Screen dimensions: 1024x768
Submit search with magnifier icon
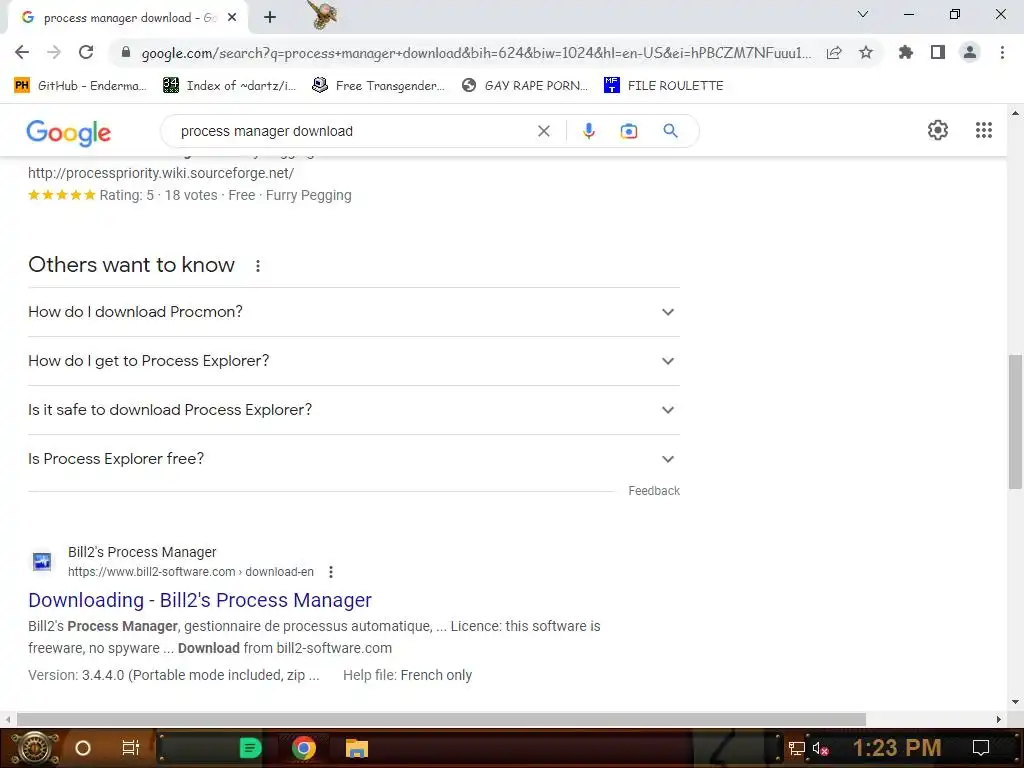coord(670,131)
